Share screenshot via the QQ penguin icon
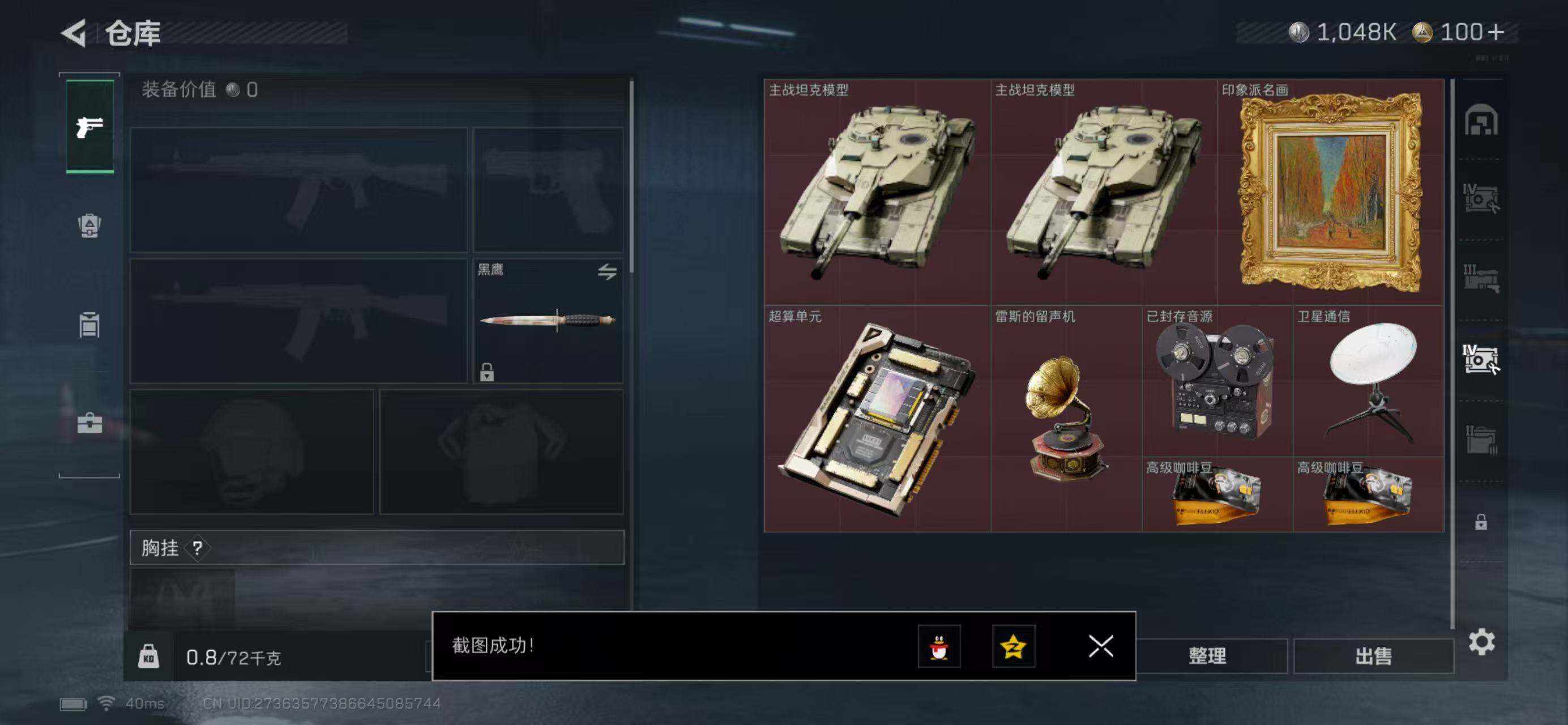 [x=939, y=646]
